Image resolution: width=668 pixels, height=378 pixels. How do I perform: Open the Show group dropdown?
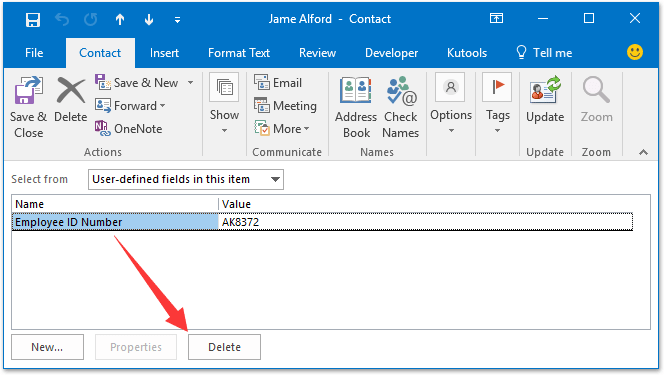(224, 104)
